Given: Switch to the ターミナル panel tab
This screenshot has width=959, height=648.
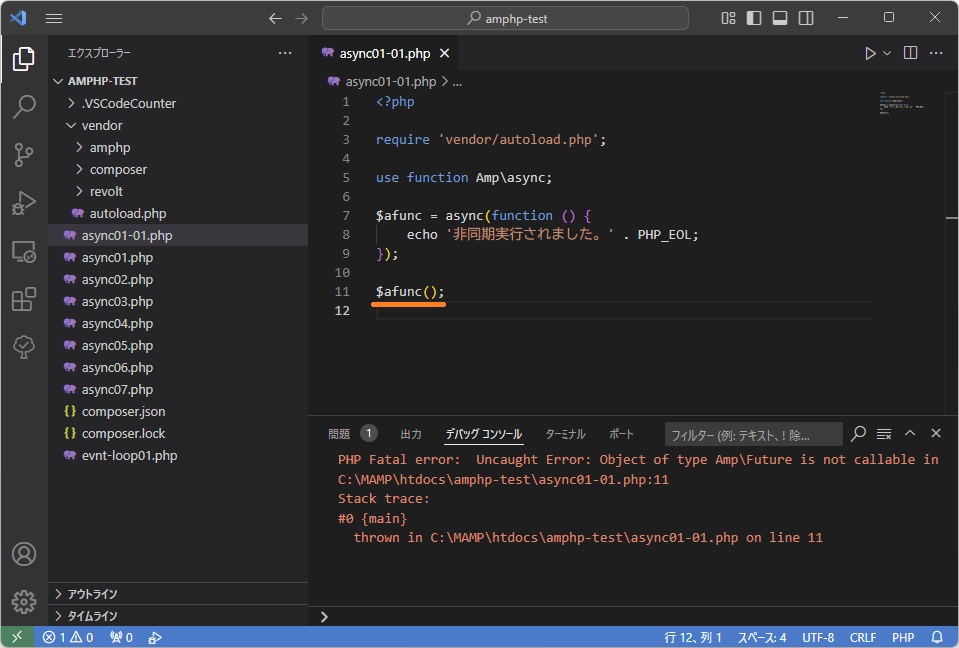Looking at the screenshot, I should pos(565,434).
